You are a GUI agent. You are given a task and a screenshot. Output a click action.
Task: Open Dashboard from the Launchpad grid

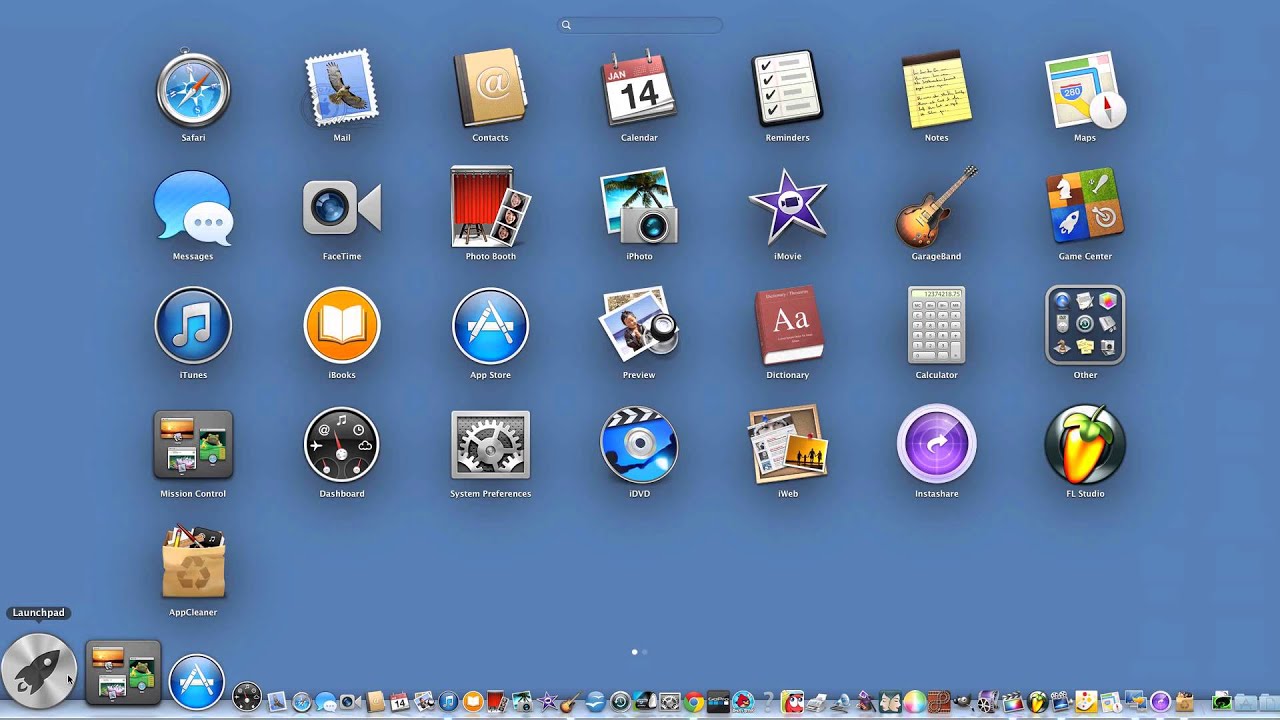pyautogui.click(x=342, y=444)
